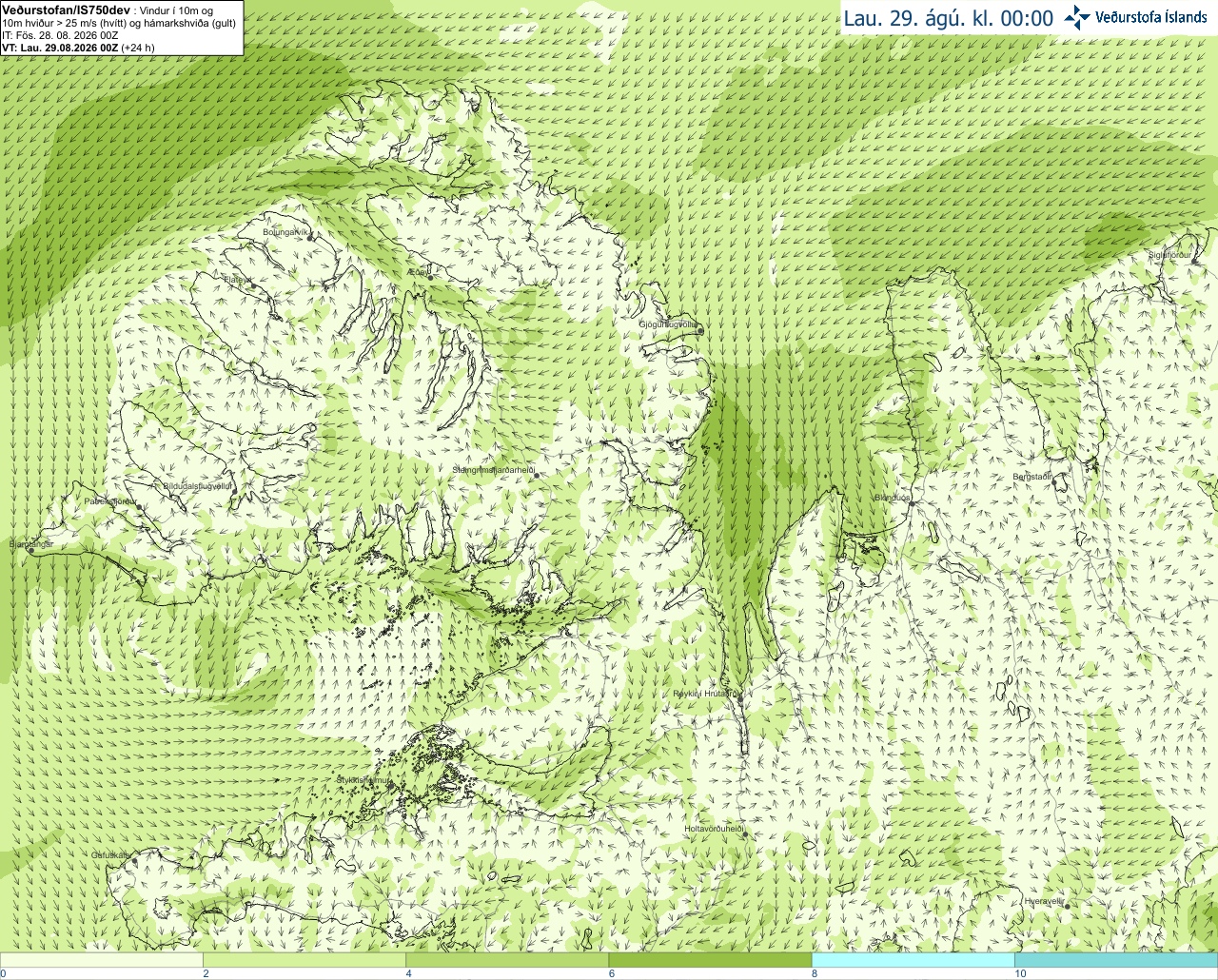Screen dimensions: 1218x980
Task: Click the Holtavörðuheiði station label
Action: [x=714, y=829]
